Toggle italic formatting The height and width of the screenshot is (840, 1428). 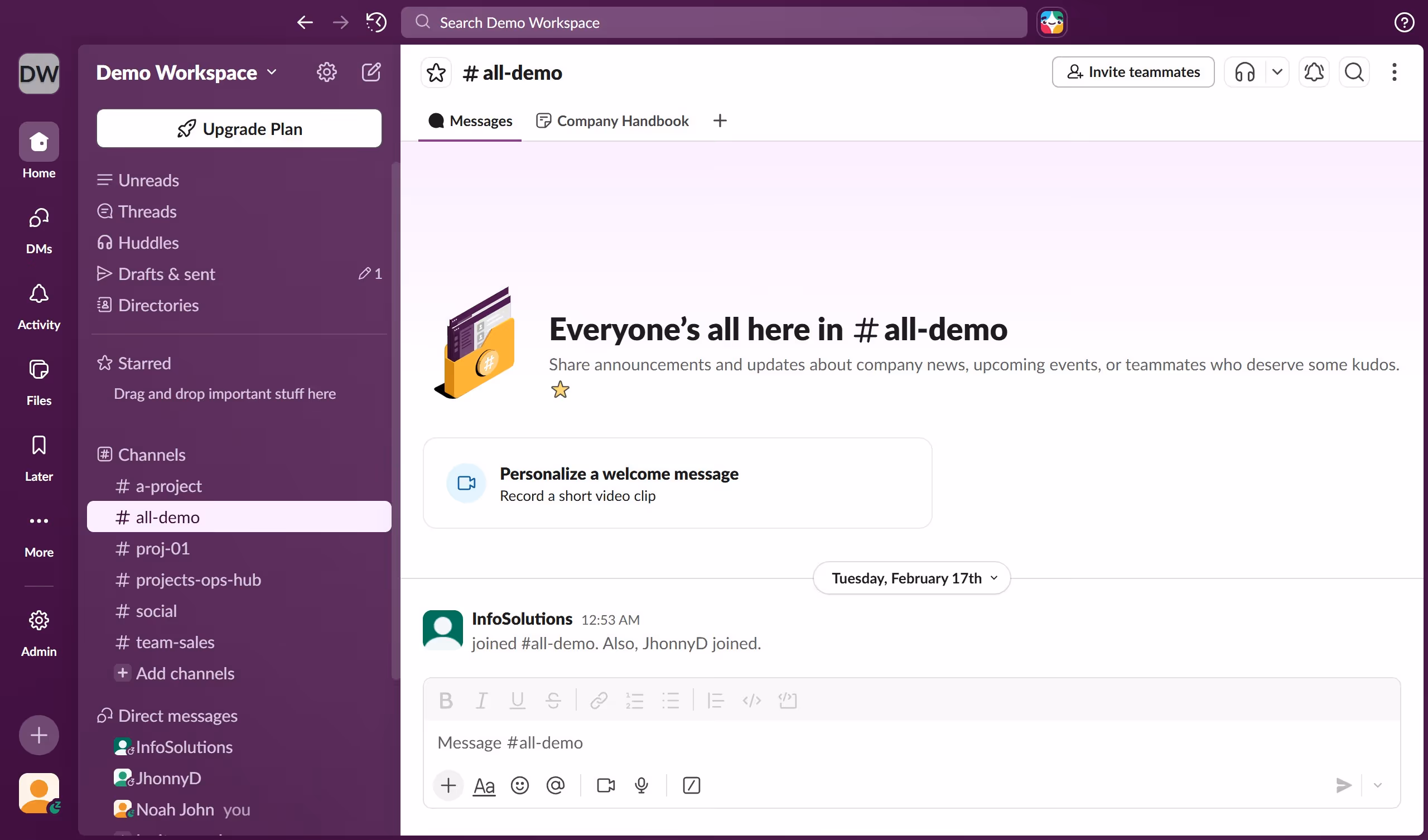click(x=481, y=701)
